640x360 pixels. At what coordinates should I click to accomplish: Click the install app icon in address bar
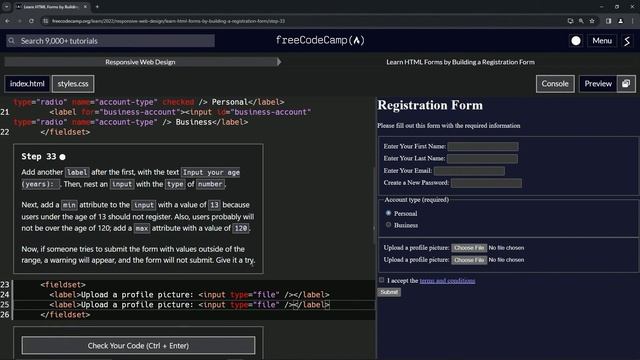pyautogui.click(x=570, y=21)
